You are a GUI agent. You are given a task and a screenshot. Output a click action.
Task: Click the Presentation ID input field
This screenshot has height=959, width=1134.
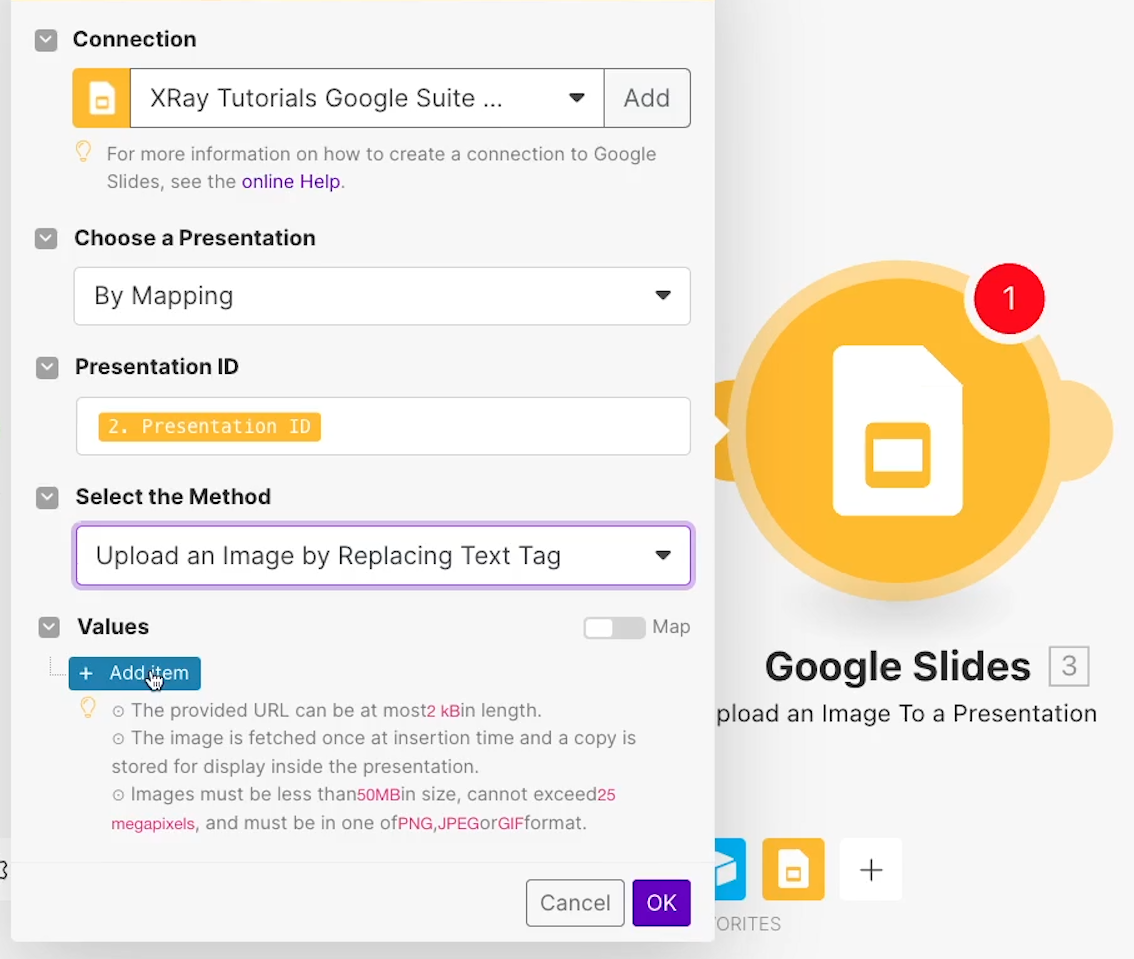[383, 426]
